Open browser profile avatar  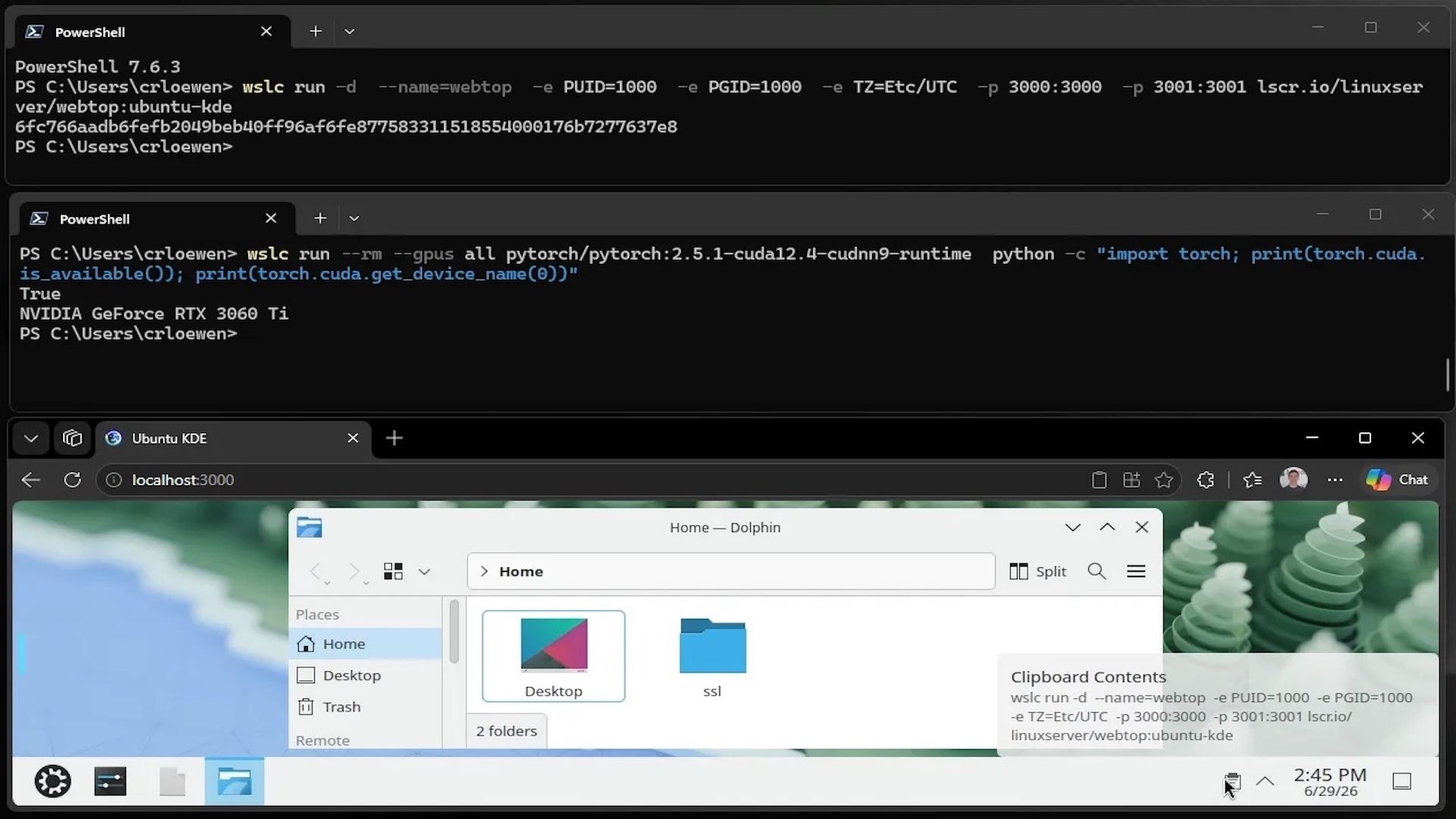click(1294, 479)
